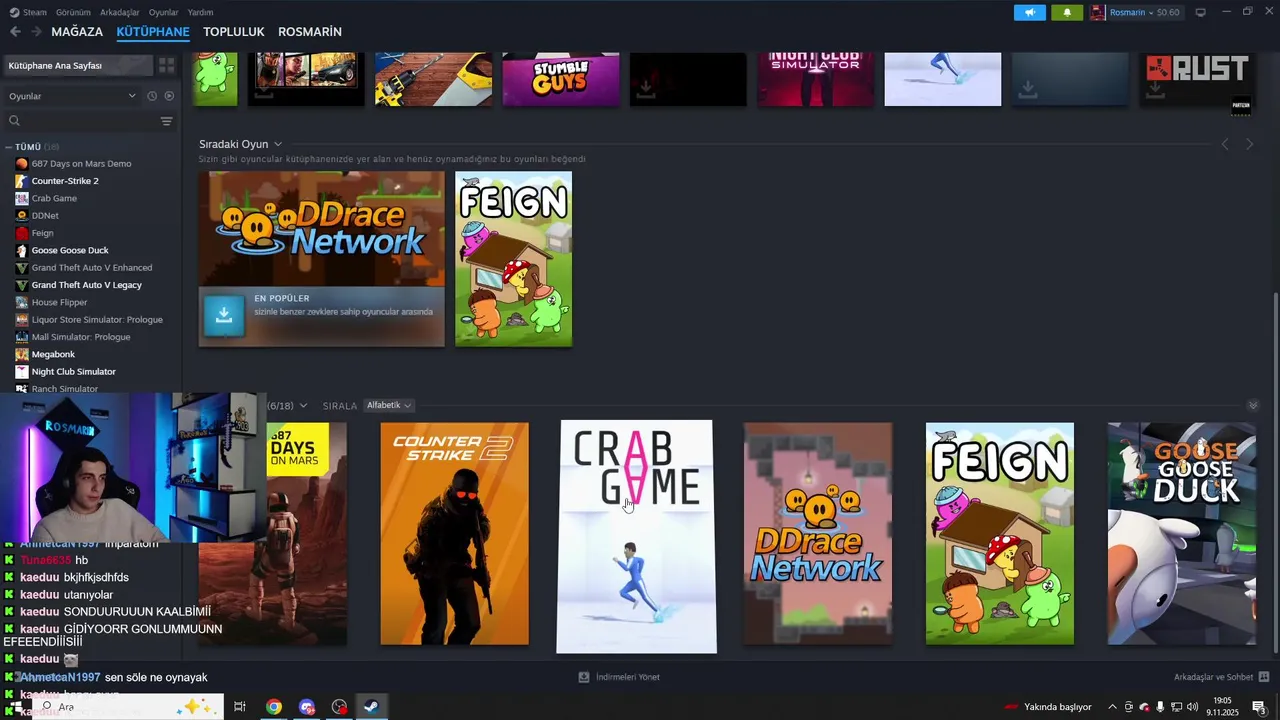Open the Alfabetik sort dropdown
The height and width of the screenshot is (720, 1280).
(x=389, y=405)
